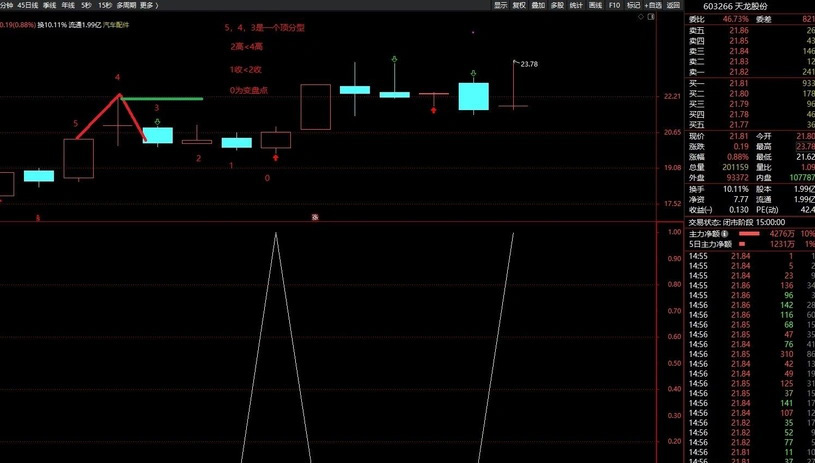Click the red down arrow marker under the doji candle
Viewport: 815px width, 463px height.
click(x=433, y=110)
